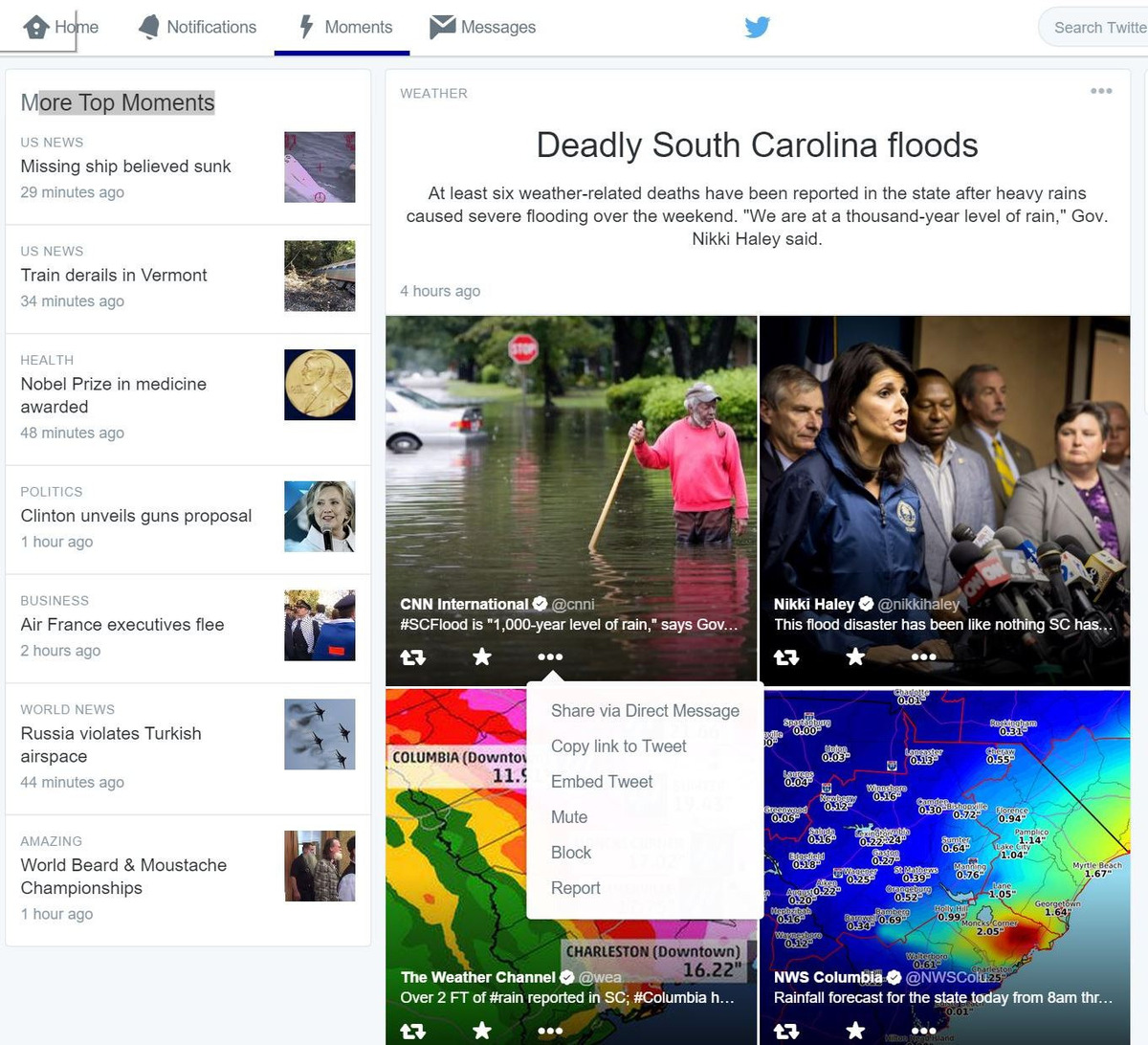Retweet the Nikki Haley tweet
The height and width of the screenshot is (1045, 1148).
pos(786,657)
